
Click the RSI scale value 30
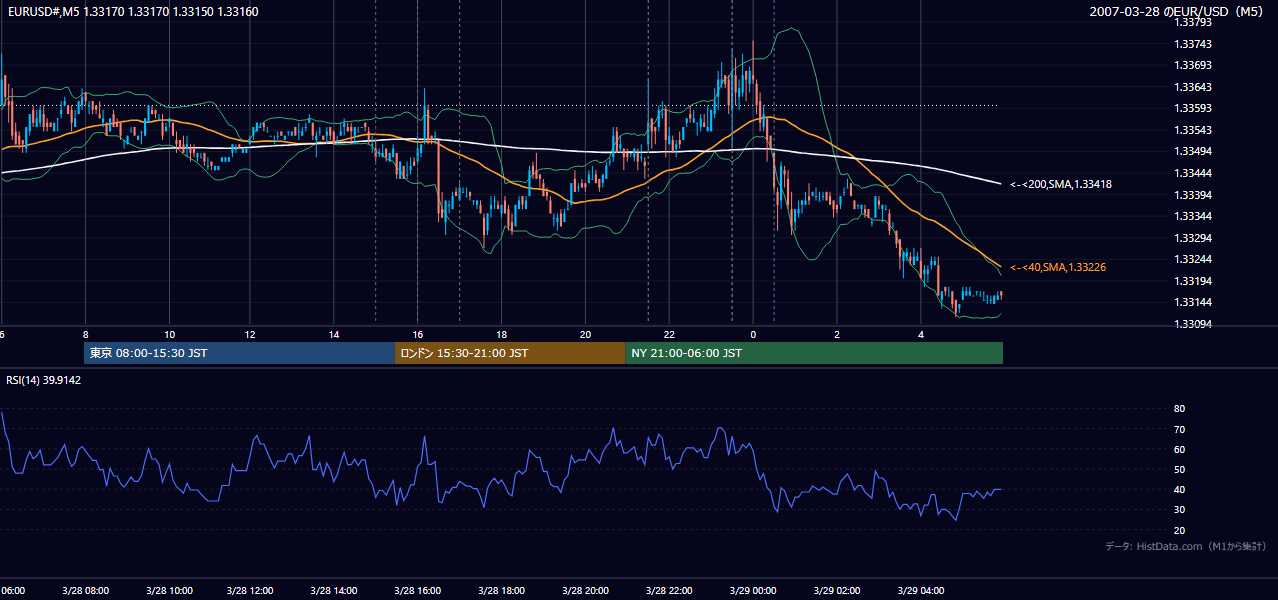click(1179, 510)
